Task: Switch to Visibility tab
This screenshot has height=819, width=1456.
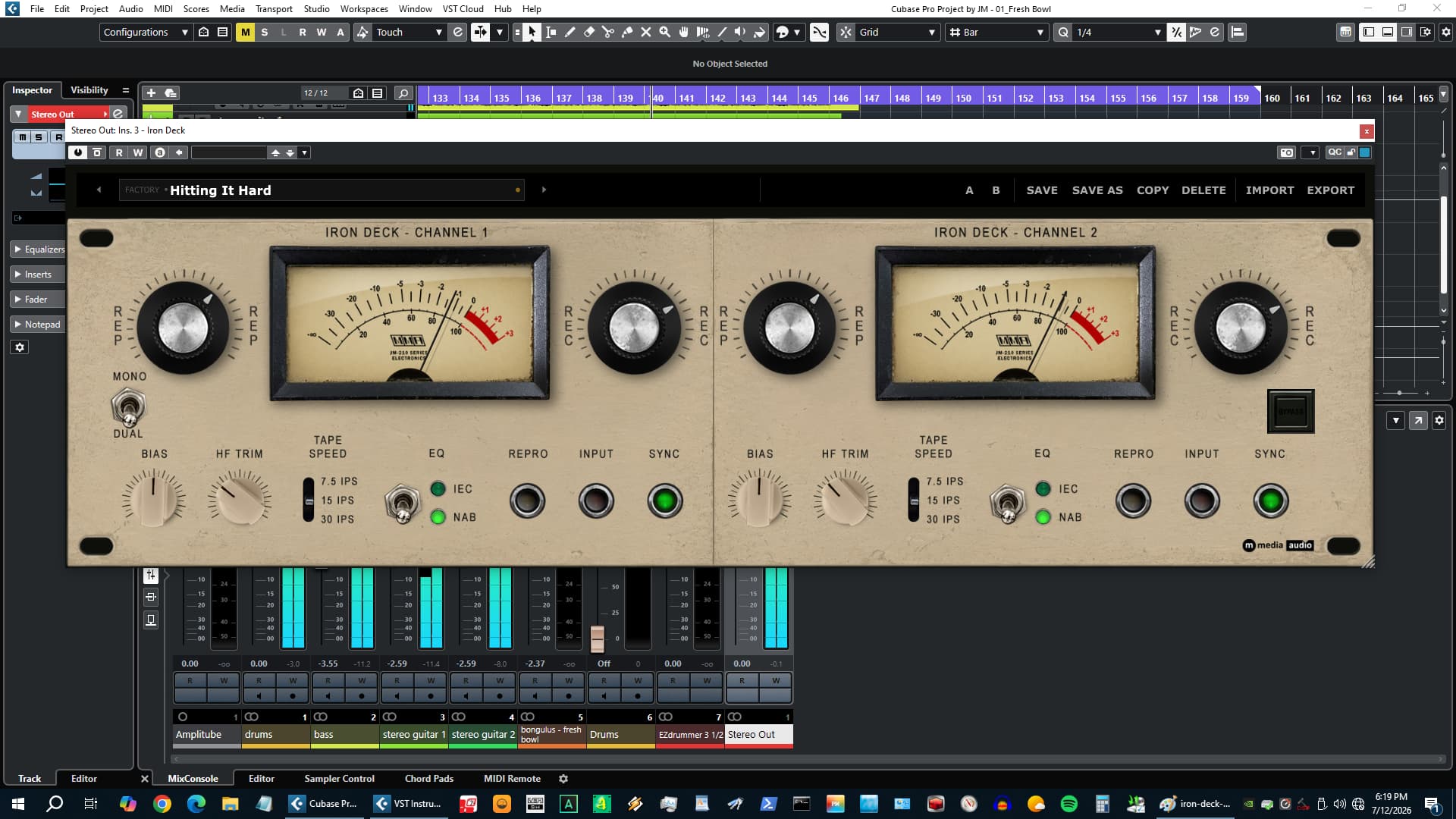Action: click(x=89, y=89)
